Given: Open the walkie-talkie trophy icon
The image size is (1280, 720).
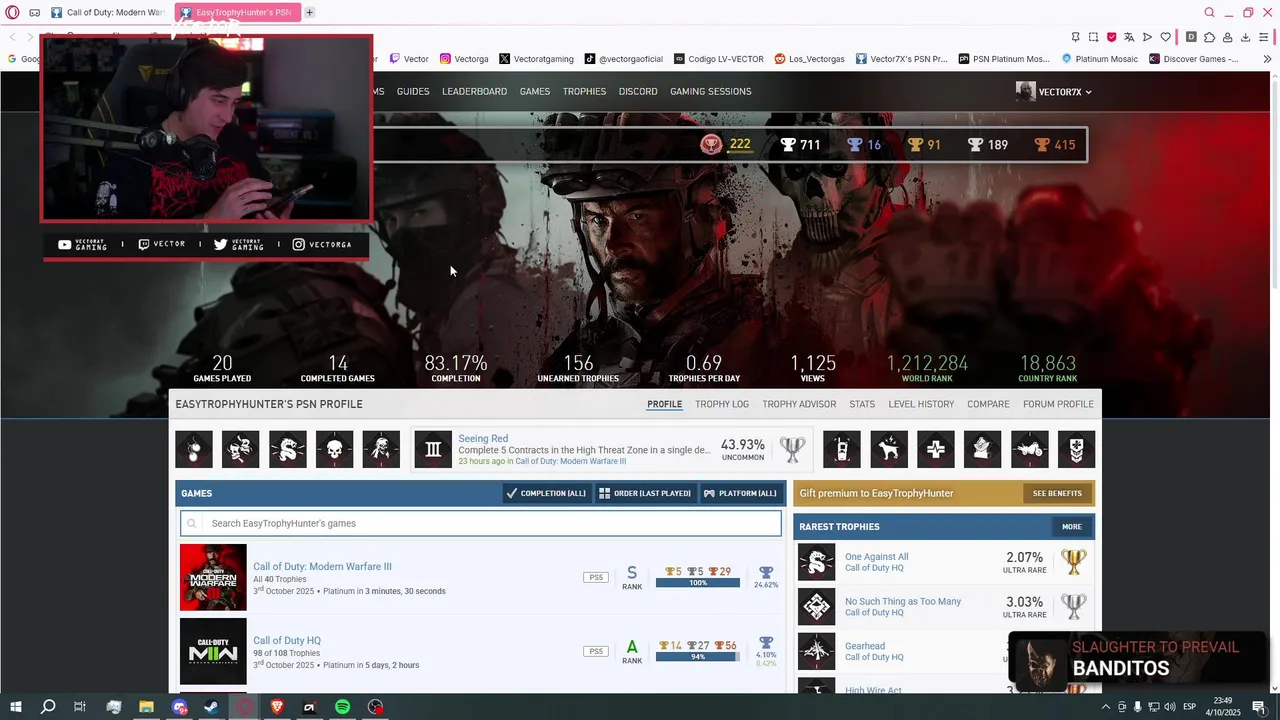Looking at the screenshot, I should pos(842,449).
